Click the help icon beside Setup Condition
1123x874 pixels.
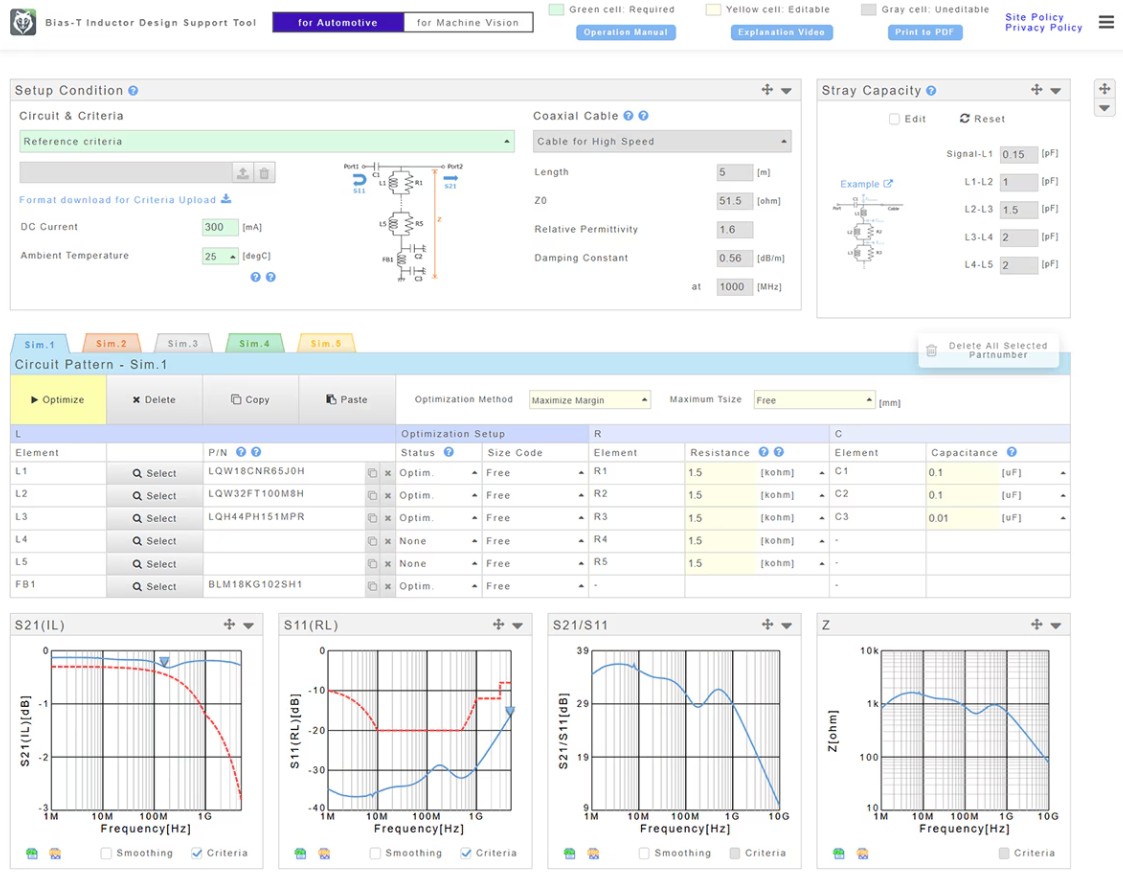coord(133,91)
